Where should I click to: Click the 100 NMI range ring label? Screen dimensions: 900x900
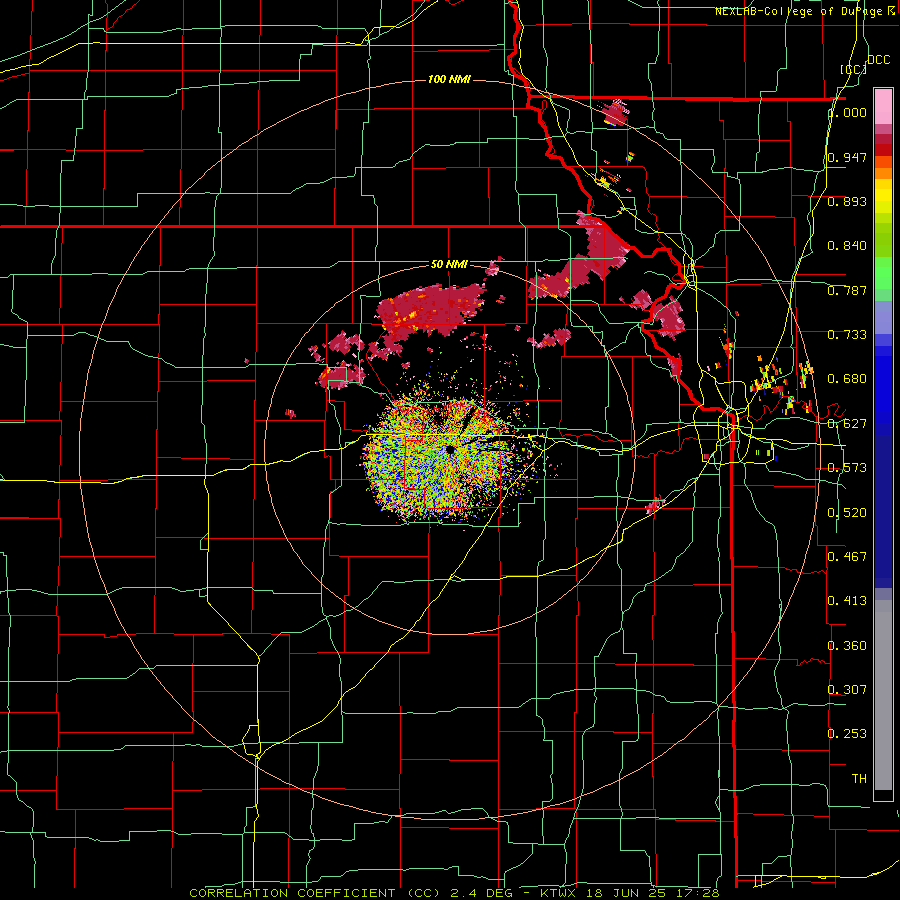(x=449, y=79)
